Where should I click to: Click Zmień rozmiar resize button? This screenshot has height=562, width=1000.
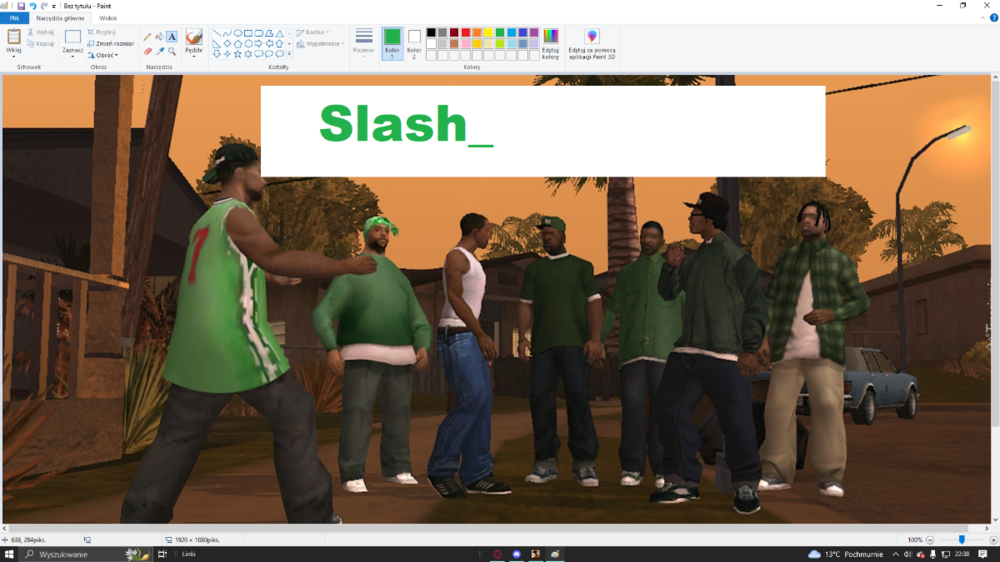coord(110,44)
